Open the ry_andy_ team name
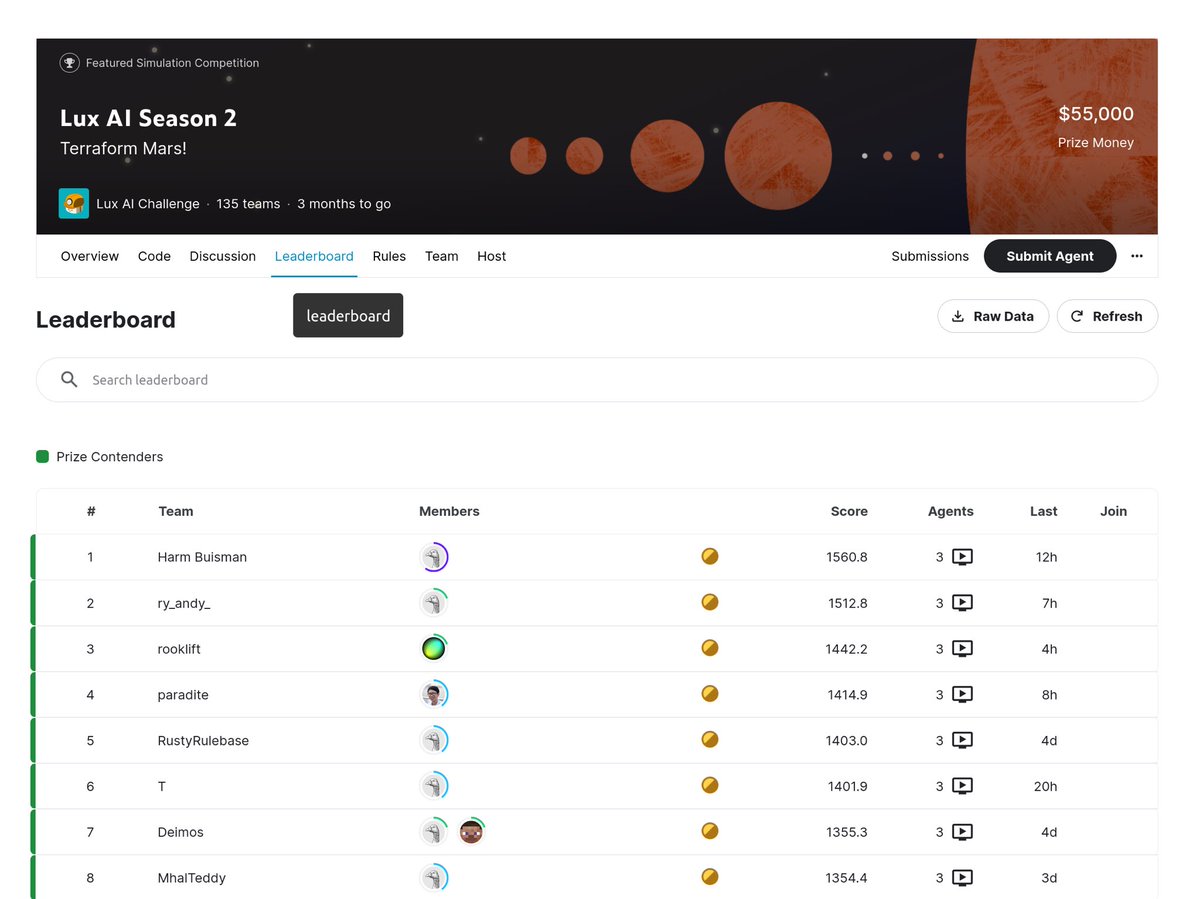Screen dimensions: 1200x899 (x=184, y=603)
